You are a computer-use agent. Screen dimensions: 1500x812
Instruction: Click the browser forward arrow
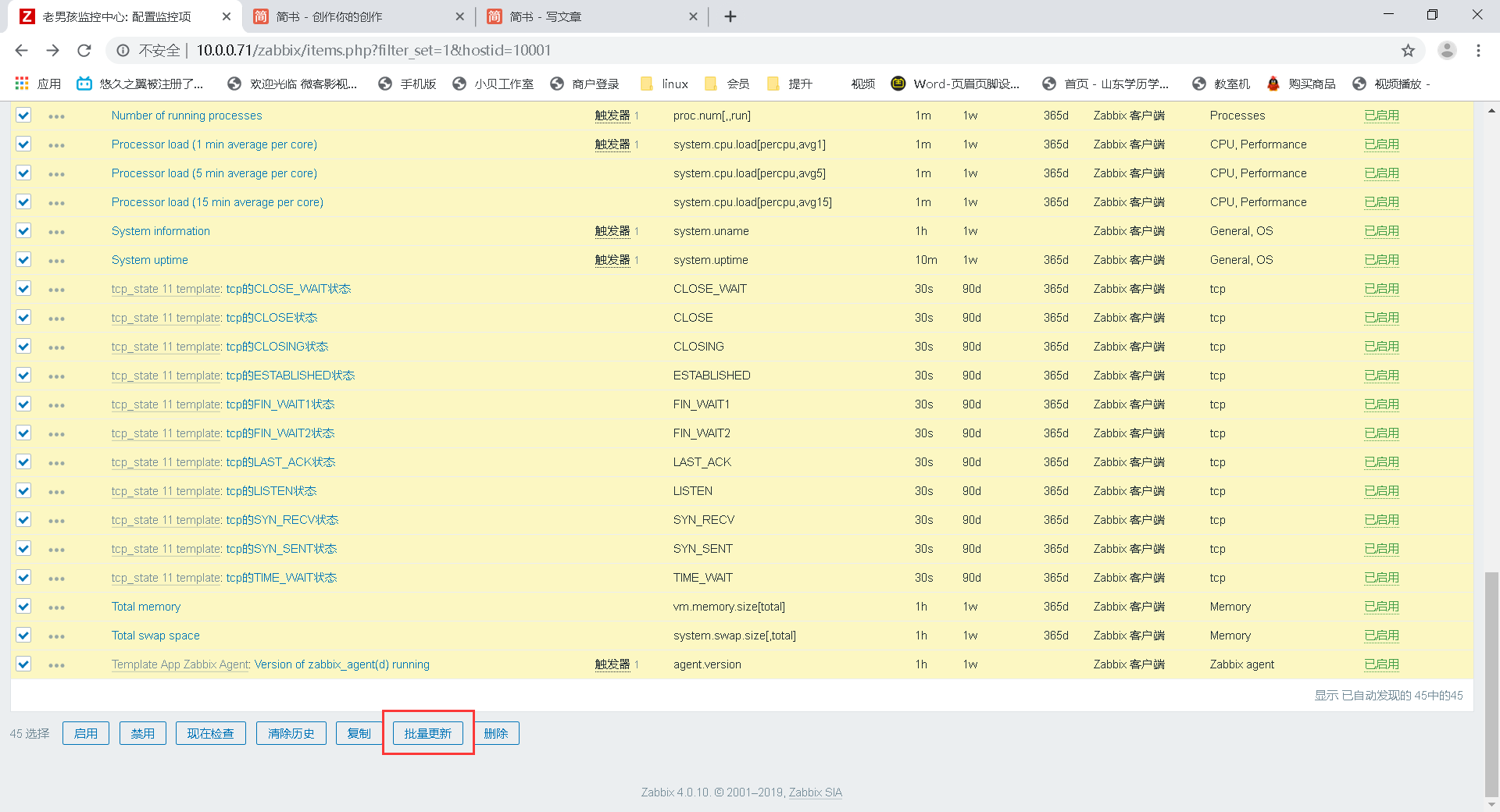[x=52, y=51]
